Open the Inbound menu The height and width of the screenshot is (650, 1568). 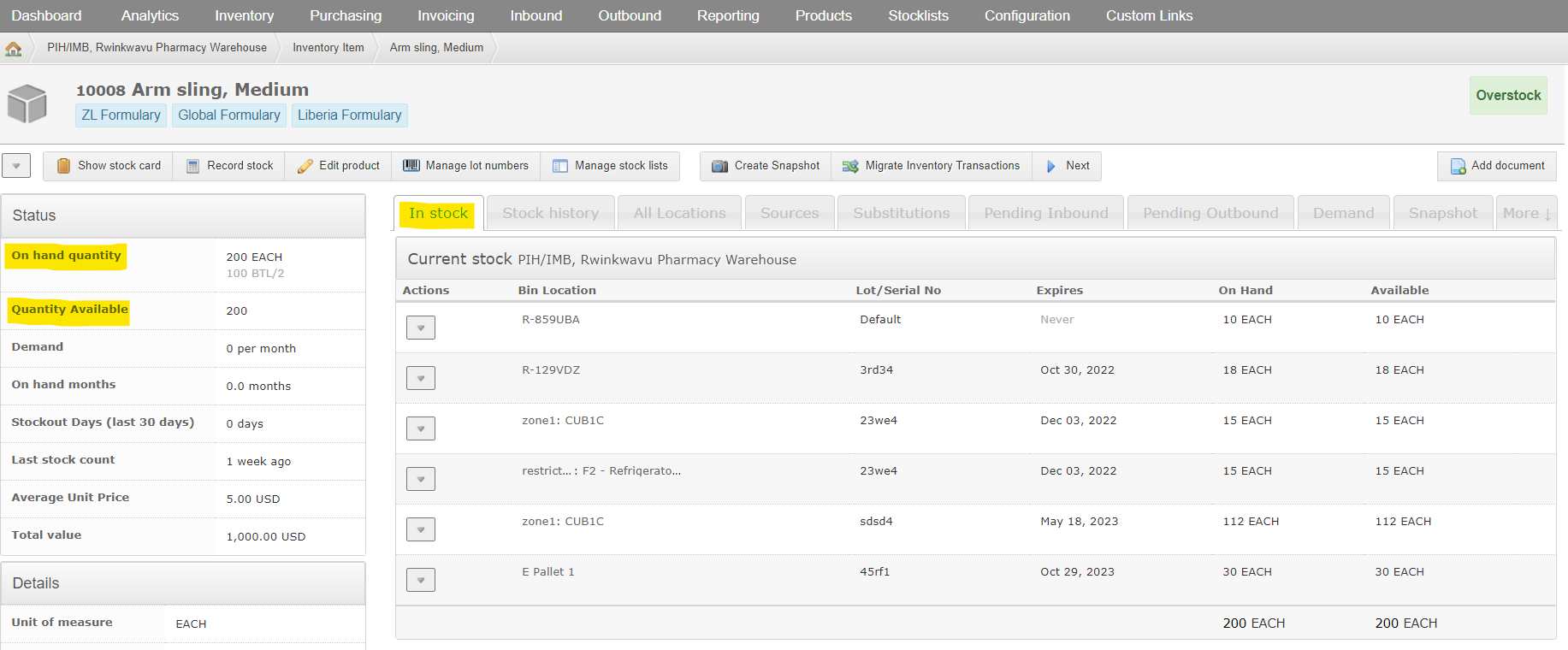[536, 15]
